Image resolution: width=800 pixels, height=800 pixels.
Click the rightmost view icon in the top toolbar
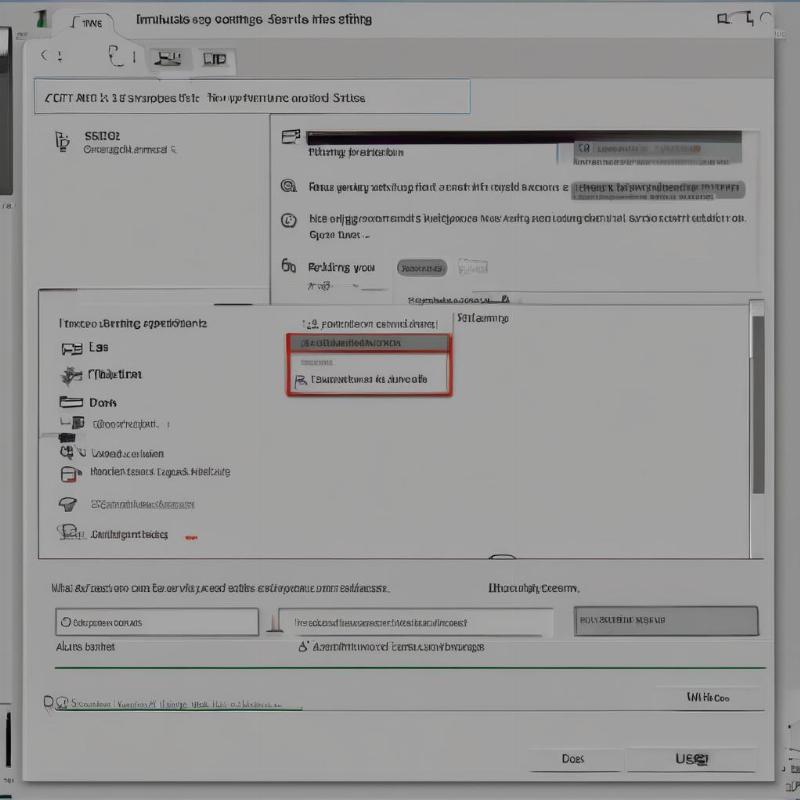(215, 59)
